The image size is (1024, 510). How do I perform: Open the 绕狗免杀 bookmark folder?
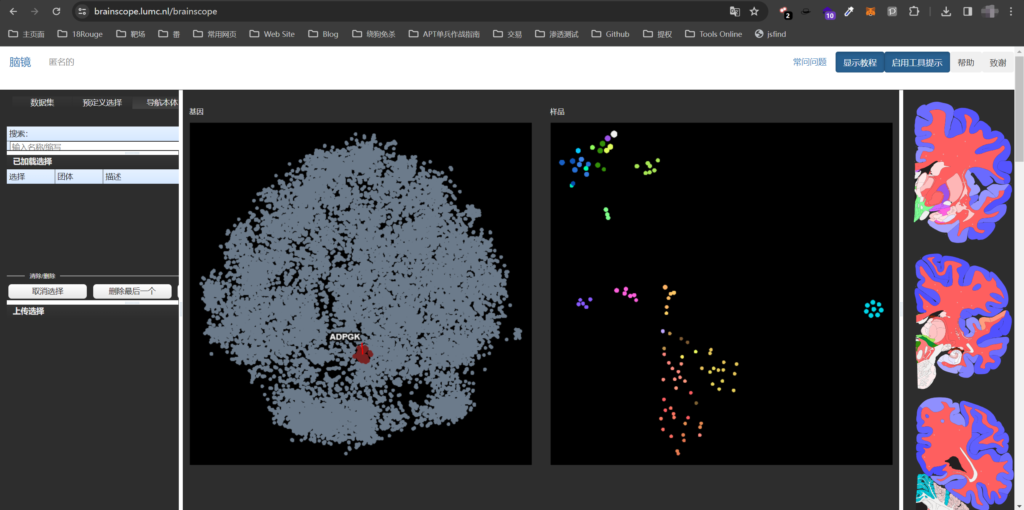pos(373,34)
